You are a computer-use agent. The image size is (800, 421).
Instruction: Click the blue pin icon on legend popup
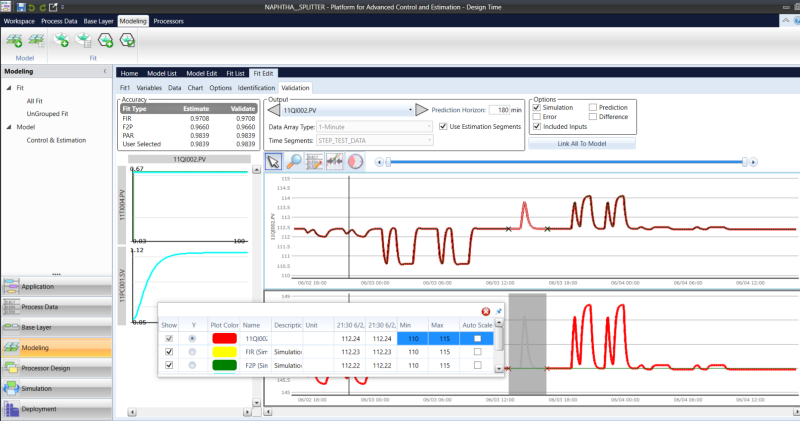point(498,311)
